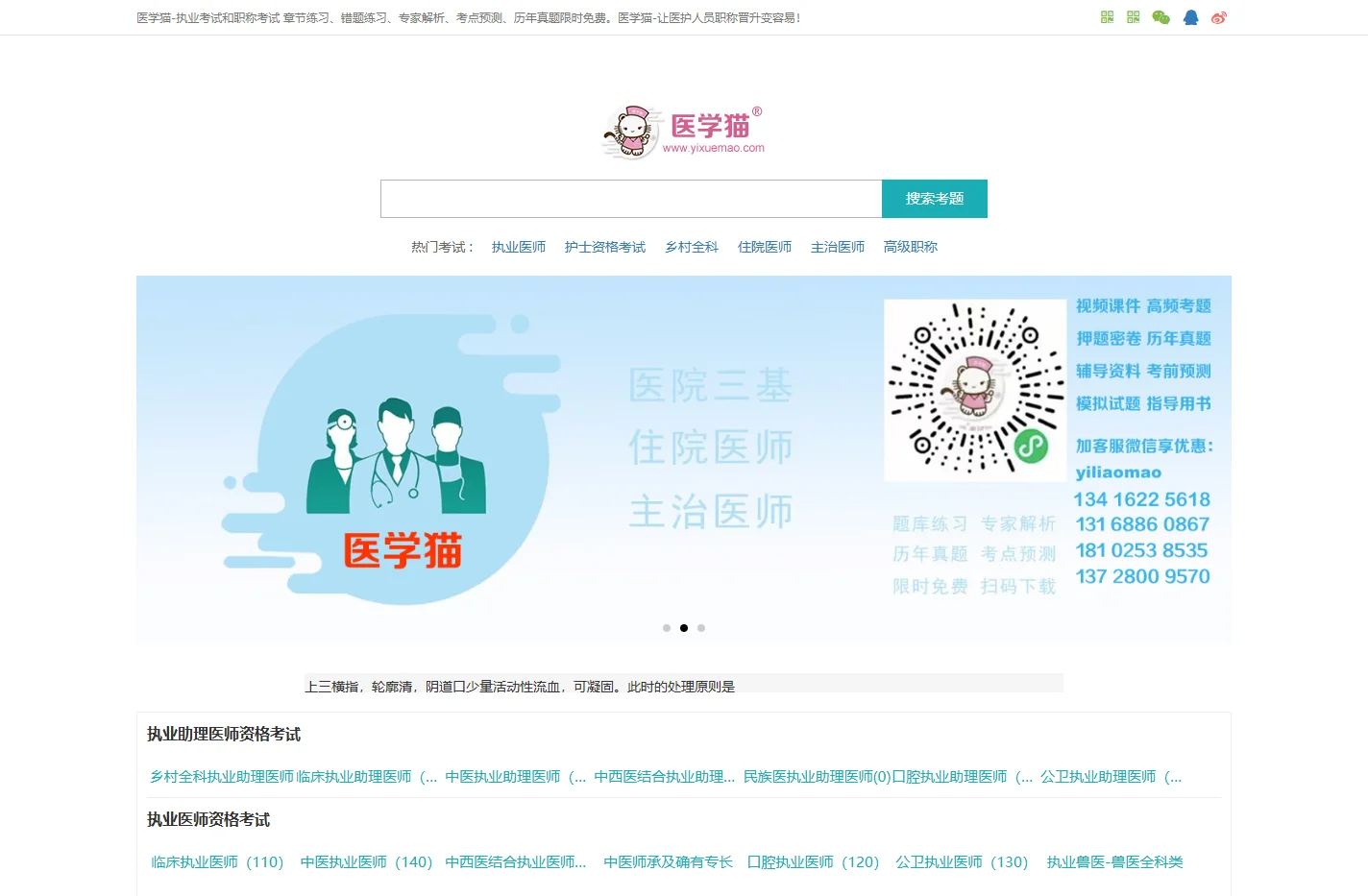Click phone number 181 0253 8535
The width and height of the screenshot is (1368, 896).
click(1141, 550)
